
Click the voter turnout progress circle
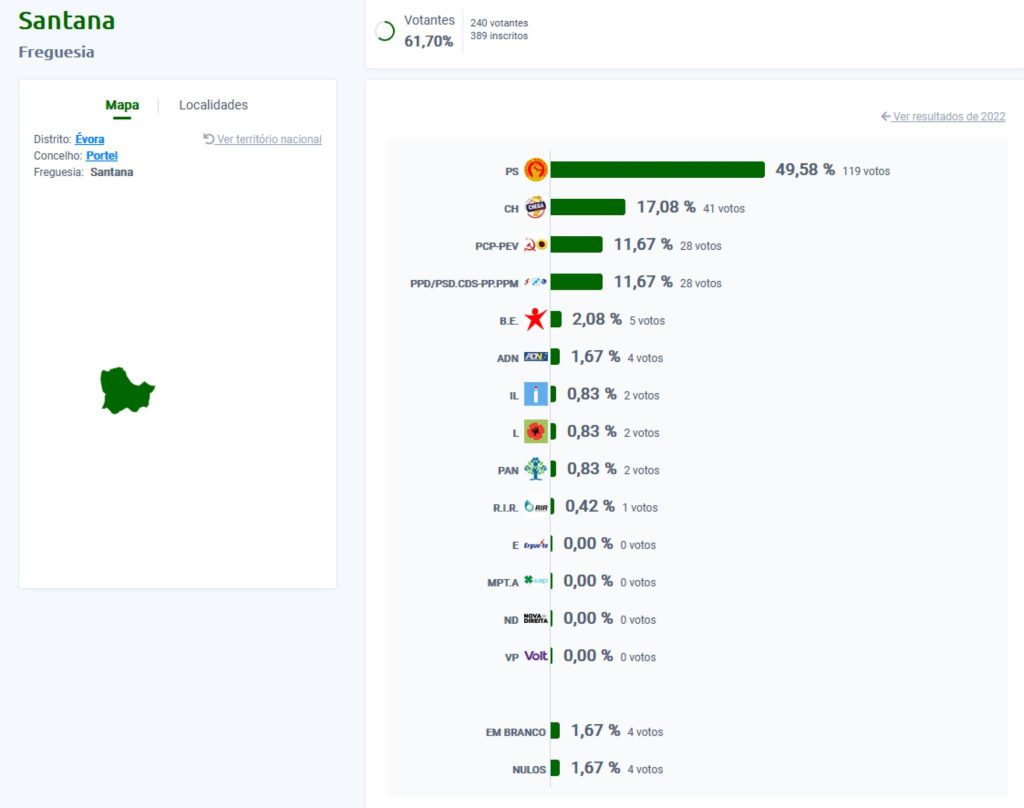point(385,31)
